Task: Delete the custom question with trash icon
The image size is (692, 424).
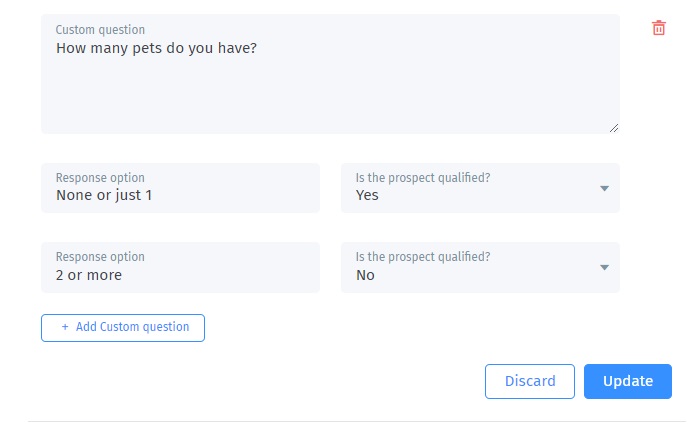Action: point(659,28)
